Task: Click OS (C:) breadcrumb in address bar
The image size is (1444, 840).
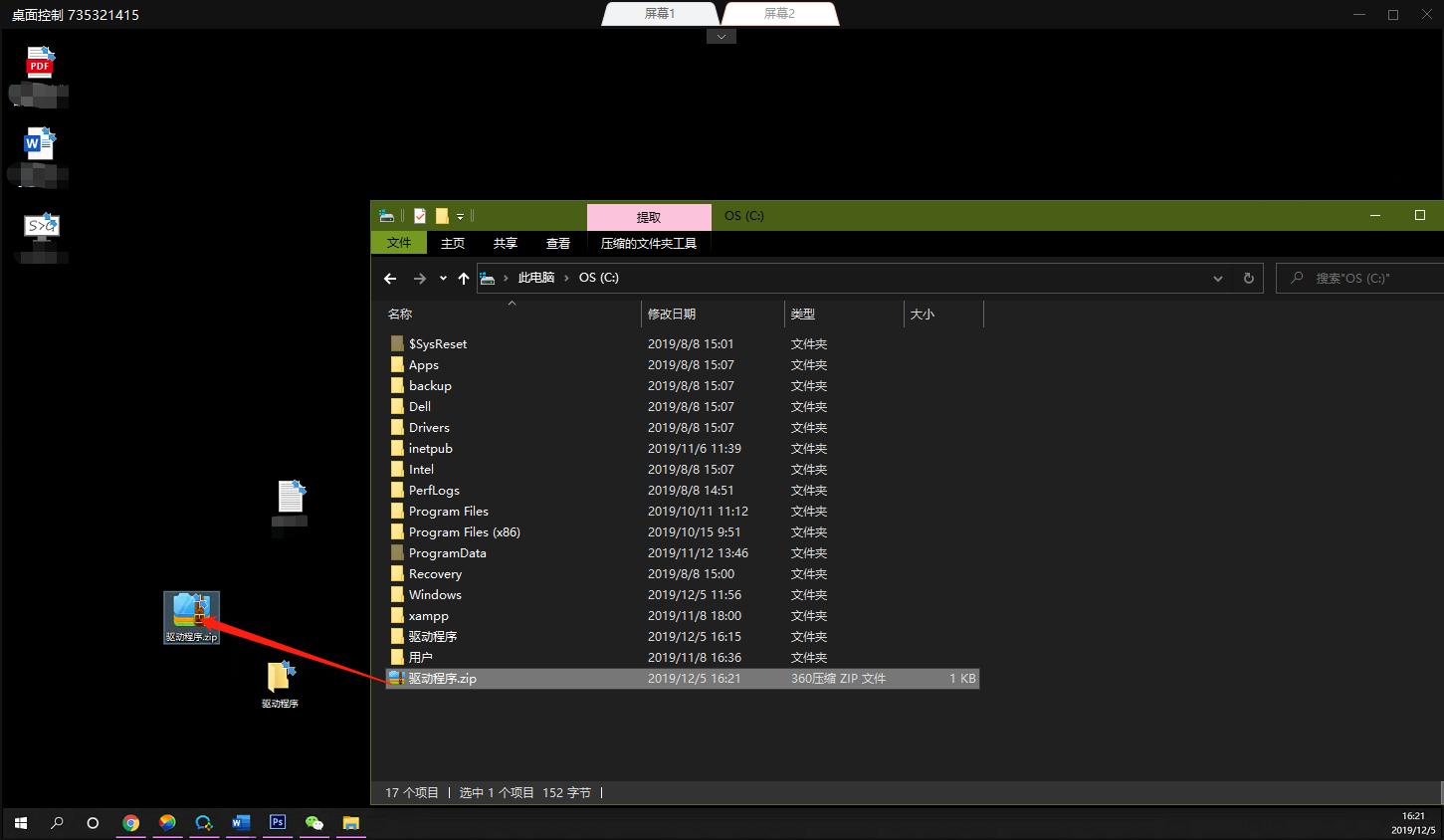Action: [599, 278]
